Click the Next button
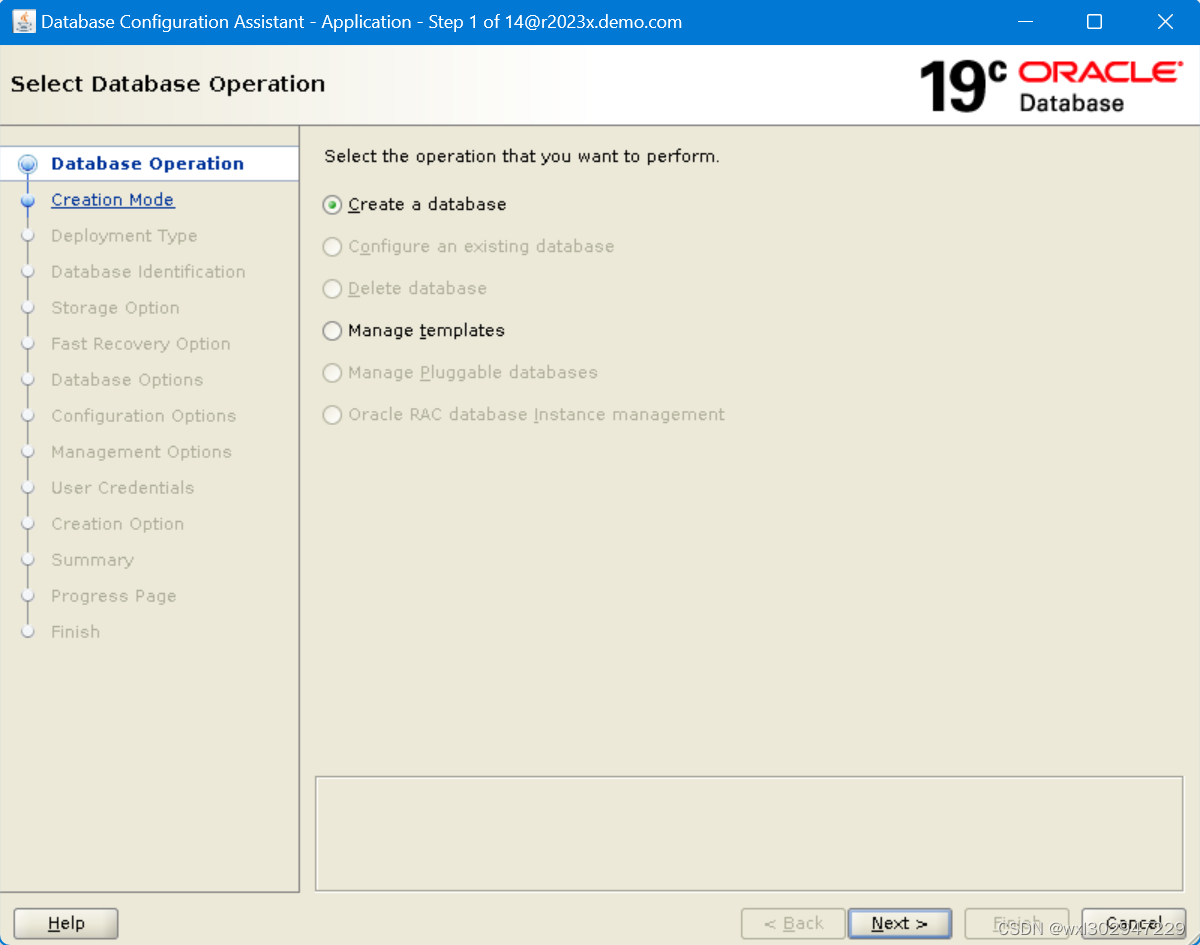The width and height of the screenshot is (1200, 945). [x=899, y=924]
